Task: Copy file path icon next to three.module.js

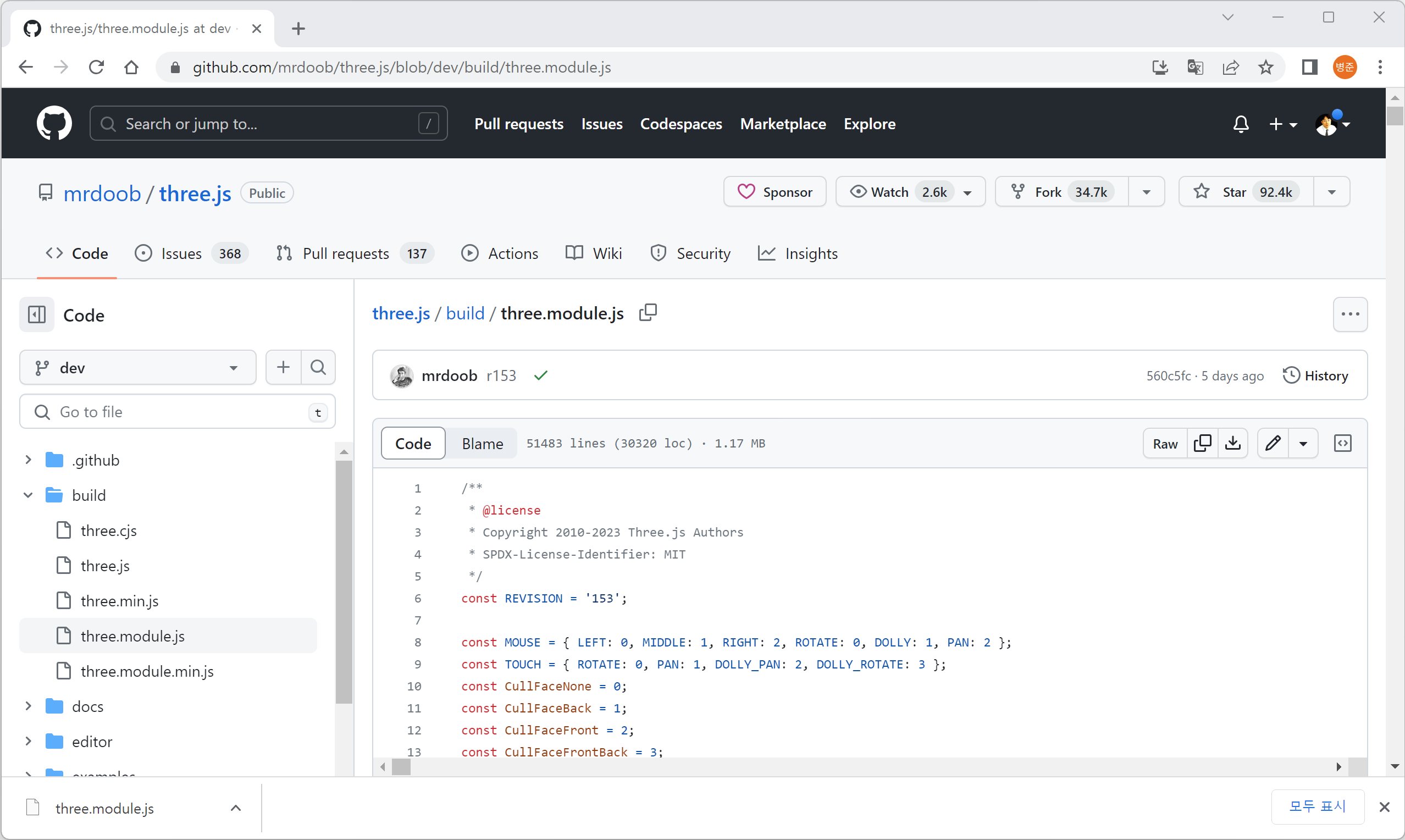Action: coord(648,312)
